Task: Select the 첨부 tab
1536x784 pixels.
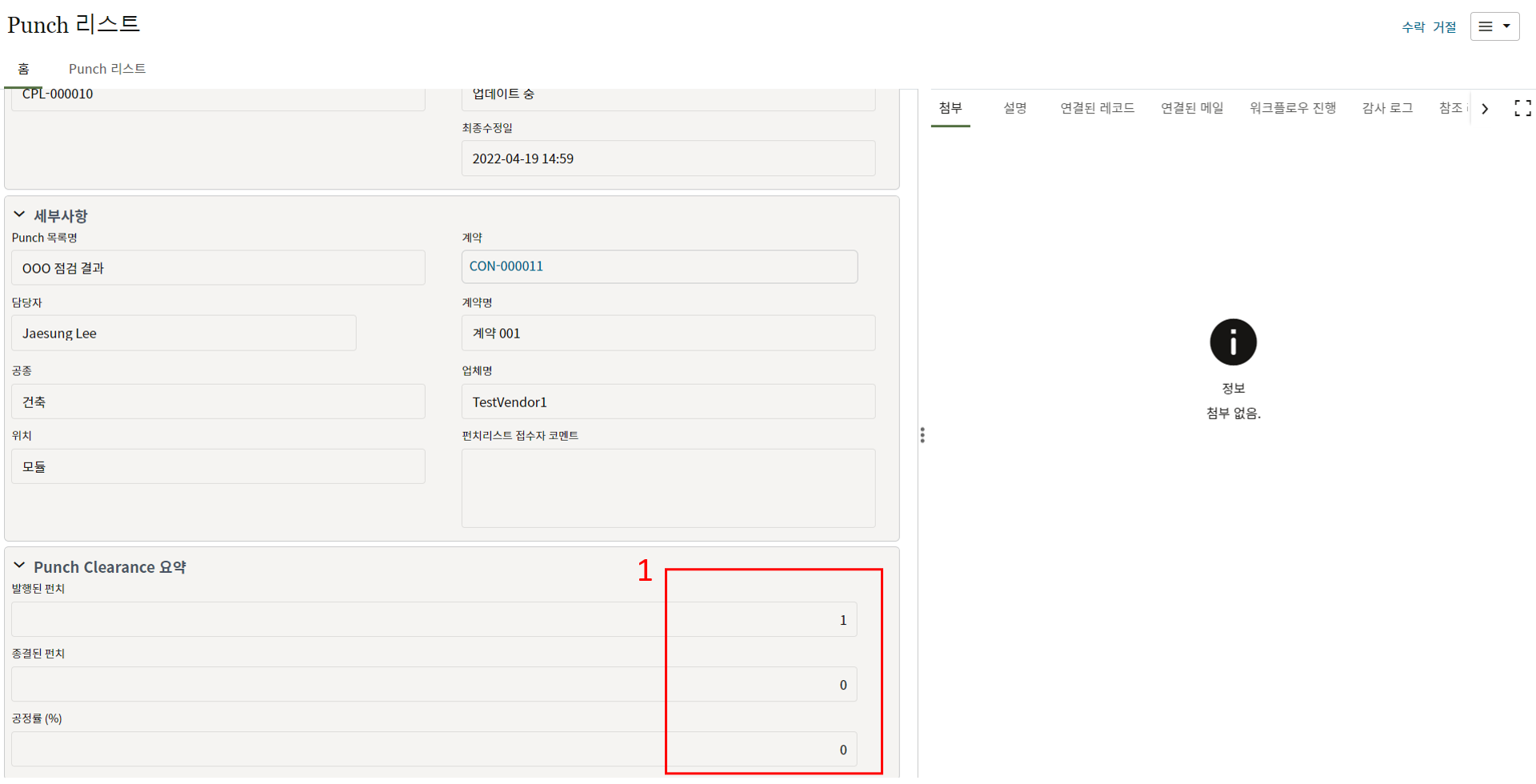Action: (x=950, y=108)
